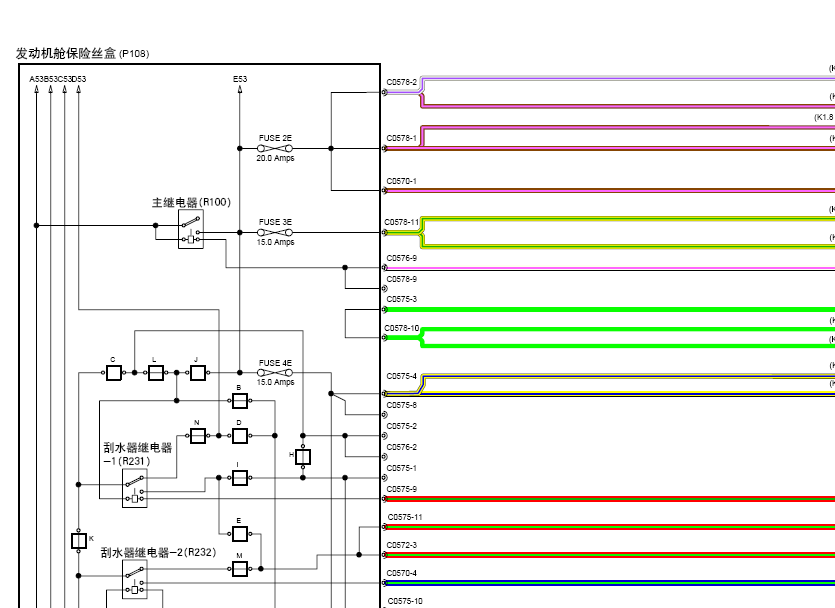Click the FUSE 2E text label
This screenshot has width=835, height=608.
pos(275,138)
